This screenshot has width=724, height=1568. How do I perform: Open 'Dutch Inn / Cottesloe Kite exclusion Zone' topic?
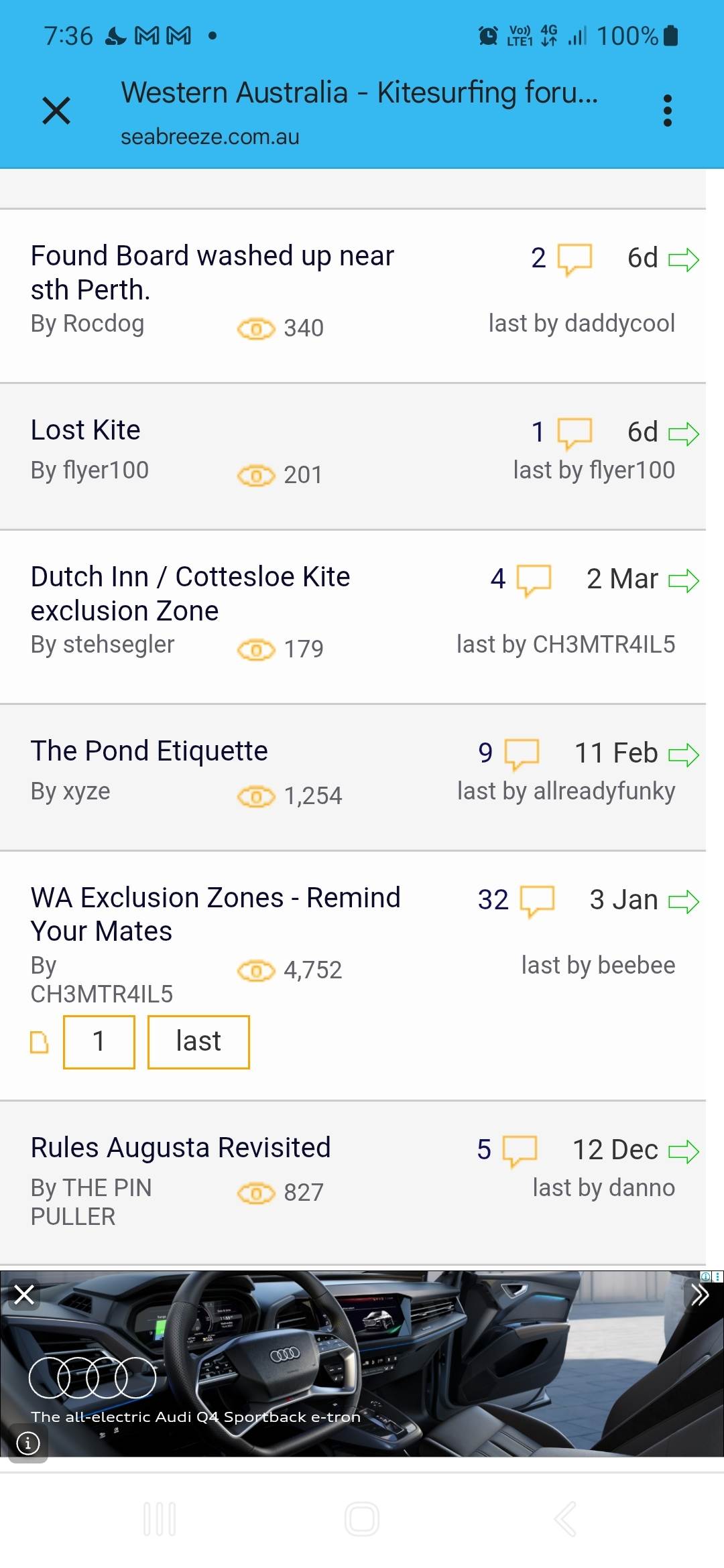[x=190, y=593]
